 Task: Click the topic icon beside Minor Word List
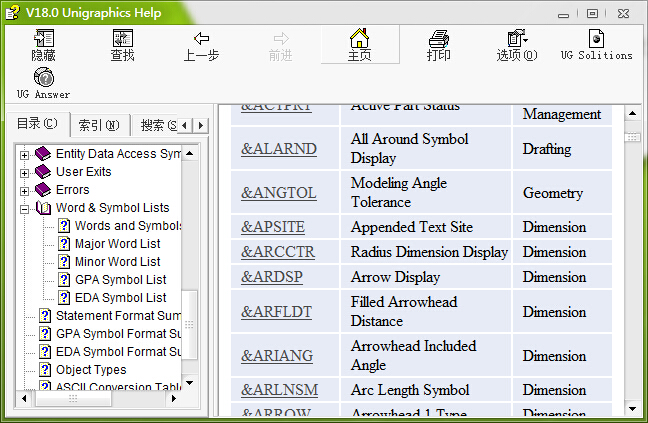64,261
